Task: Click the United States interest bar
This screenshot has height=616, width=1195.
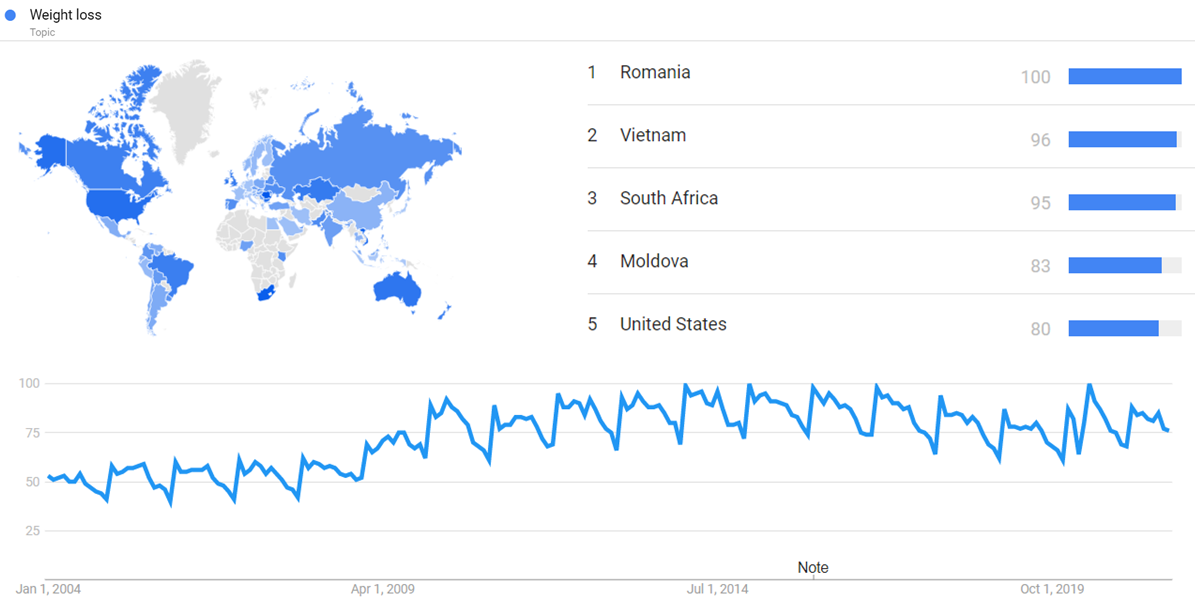Action: pyautogui.click(x=1113, y=328)
